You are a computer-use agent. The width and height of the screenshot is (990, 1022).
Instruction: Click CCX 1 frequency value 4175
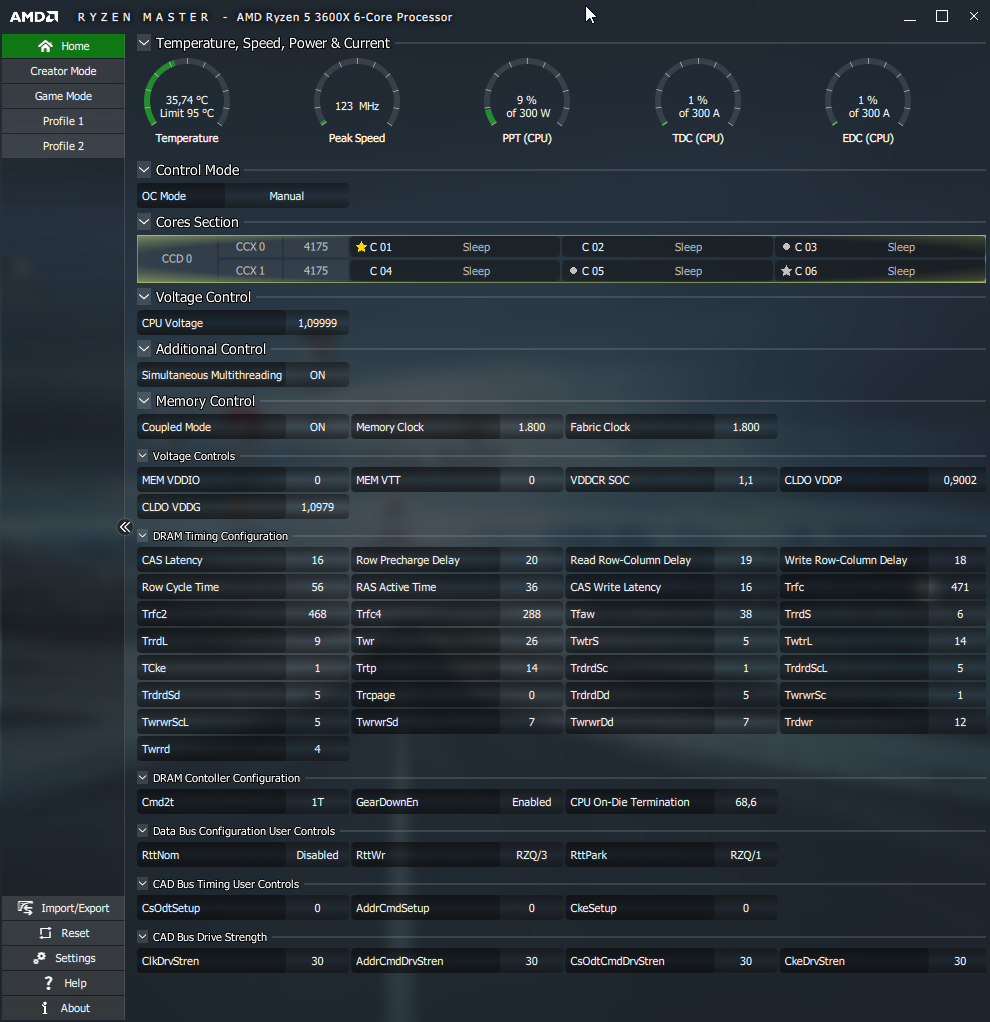click(316, 270)
